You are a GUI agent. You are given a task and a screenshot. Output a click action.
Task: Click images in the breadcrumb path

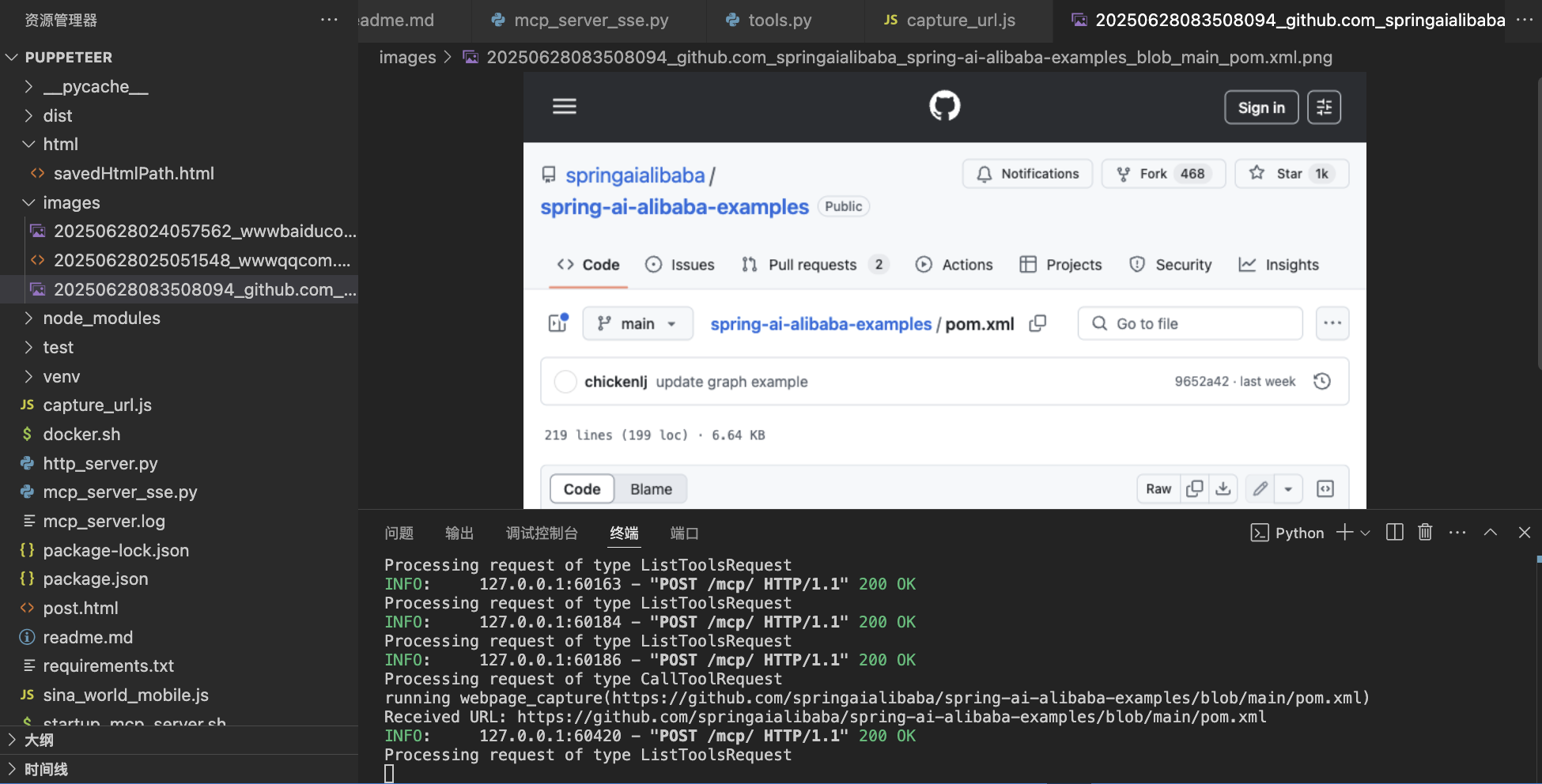[407, 58]
